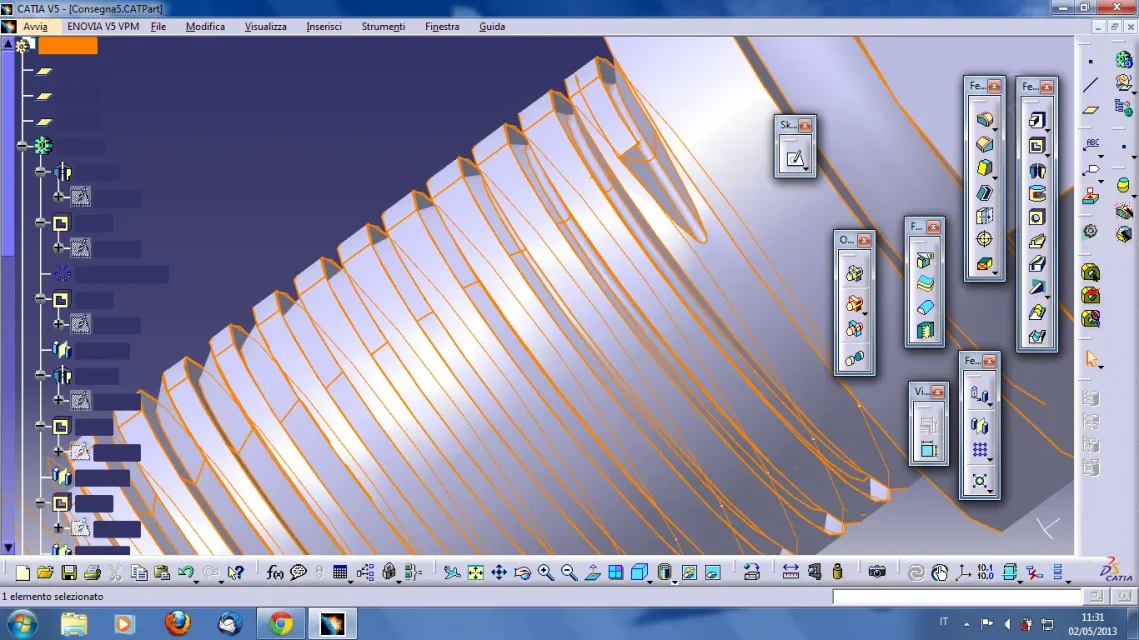Image resolution: width=1139 pixels, height=640 pixels.
Task: Click the command input field in status bar
Action: 957,597
